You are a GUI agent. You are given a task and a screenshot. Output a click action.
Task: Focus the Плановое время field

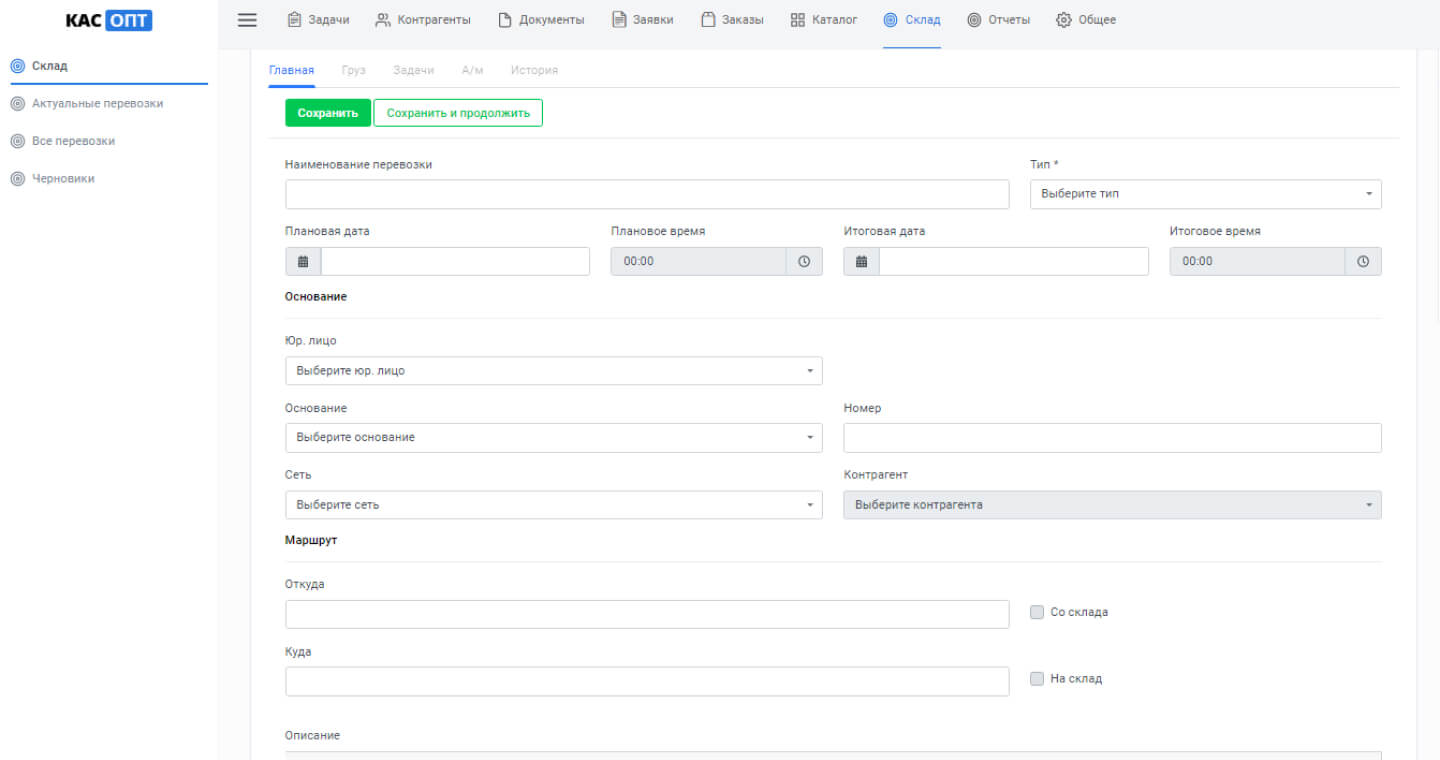(699, 261)
